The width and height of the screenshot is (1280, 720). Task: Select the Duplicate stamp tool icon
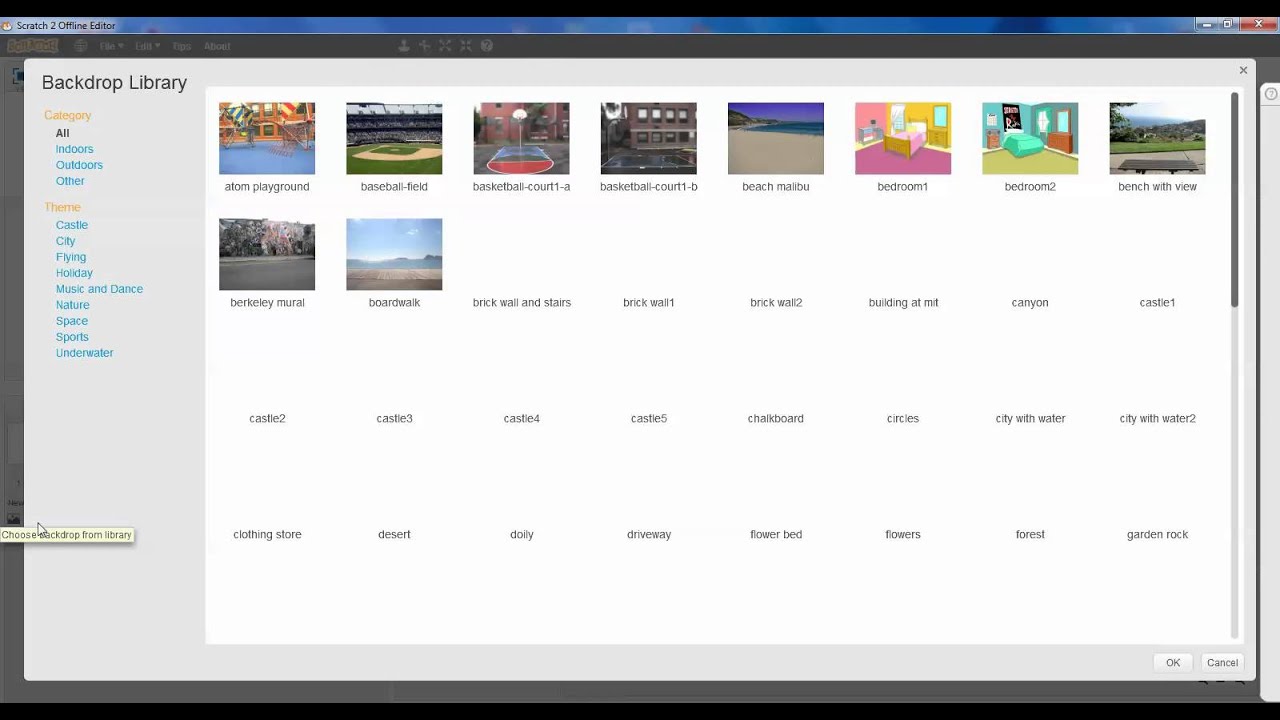point(404,46)
